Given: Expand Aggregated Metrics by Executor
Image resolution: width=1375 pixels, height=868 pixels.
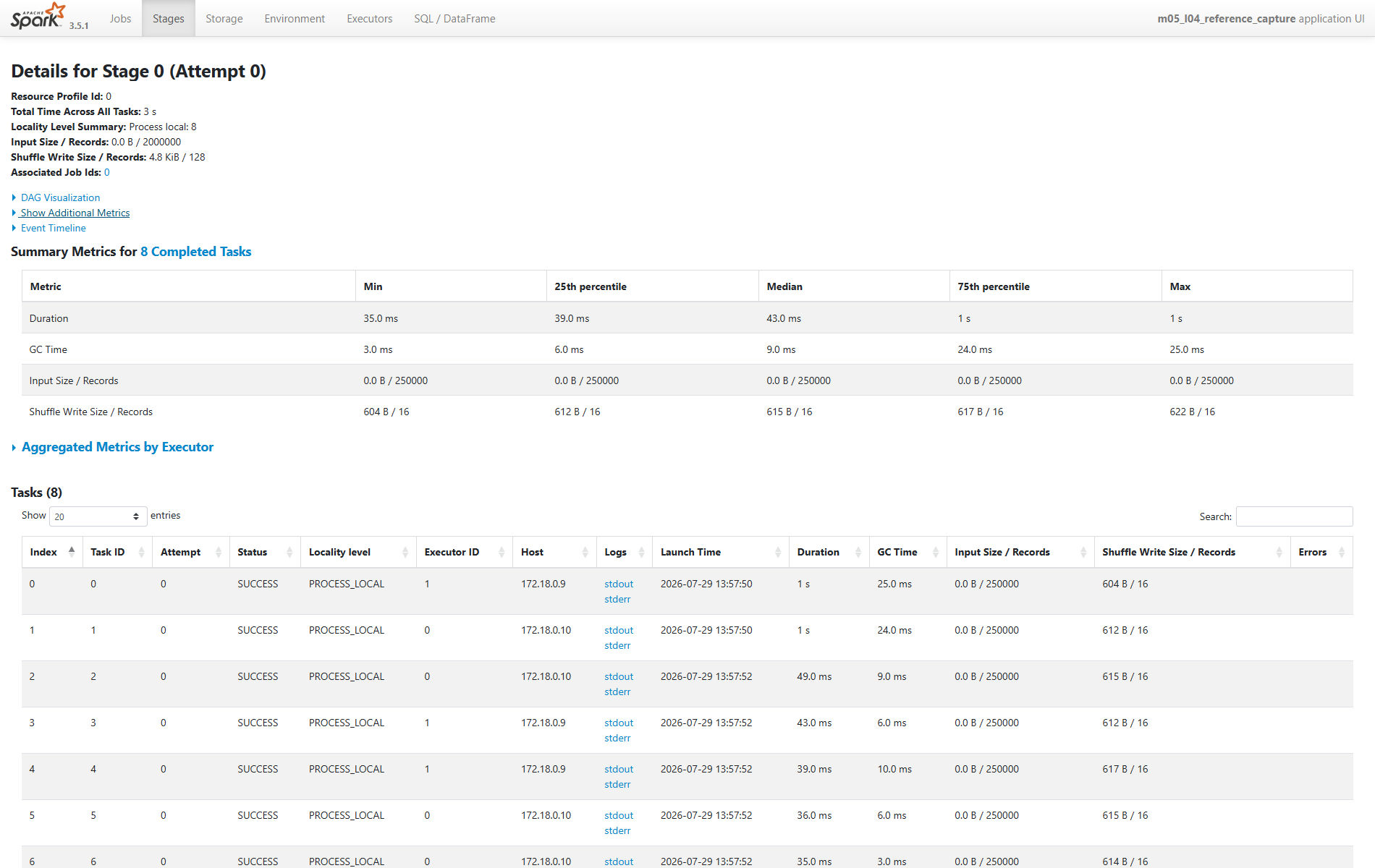Looking at the screenshot, I should pos(117,447).
